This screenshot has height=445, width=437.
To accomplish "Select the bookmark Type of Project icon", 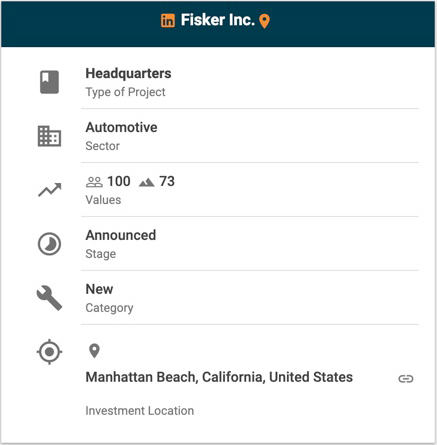I will [49, 82].
